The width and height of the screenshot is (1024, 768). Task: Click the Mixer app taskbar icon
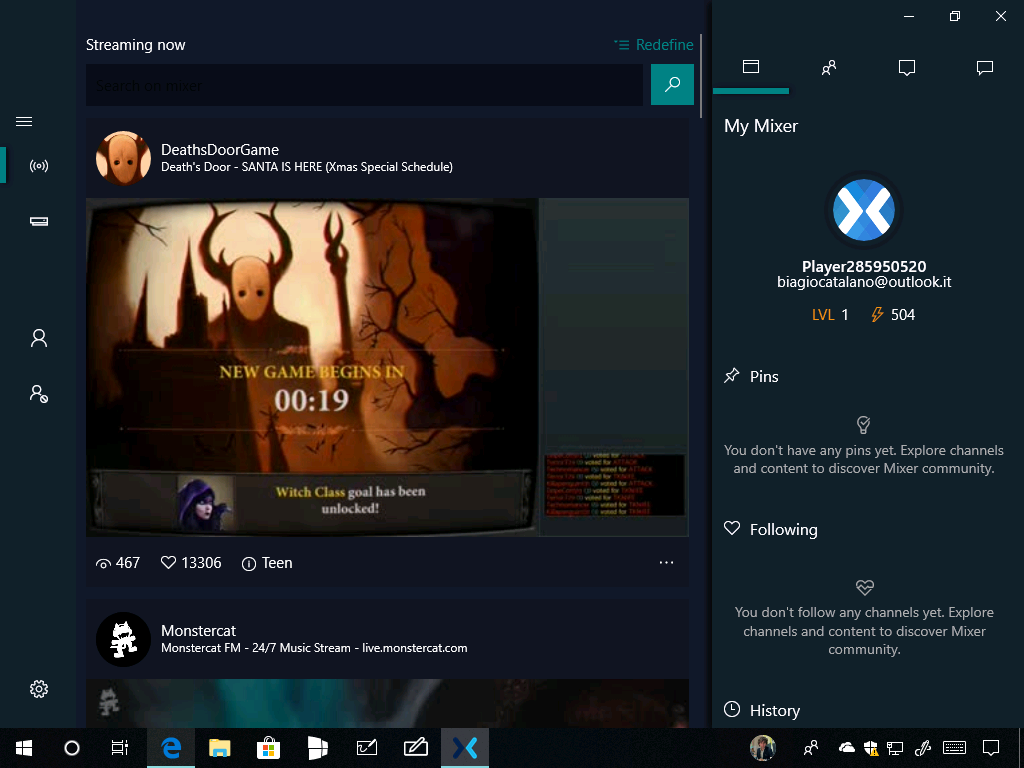coord(465,748)
